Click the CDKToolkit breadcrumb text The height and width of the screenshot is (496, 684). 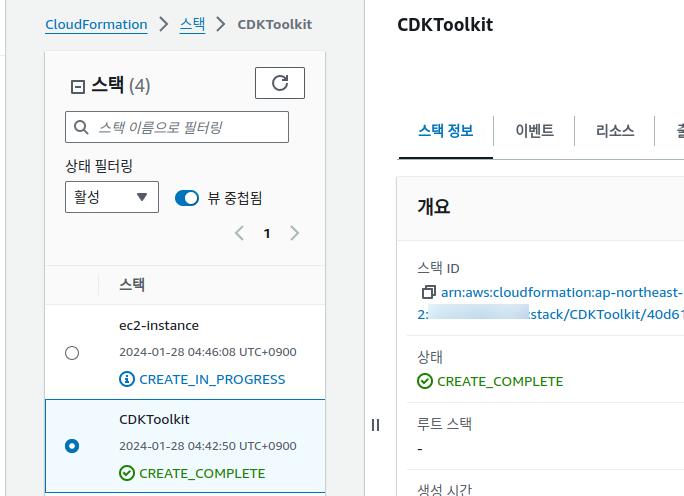[274, 24]
